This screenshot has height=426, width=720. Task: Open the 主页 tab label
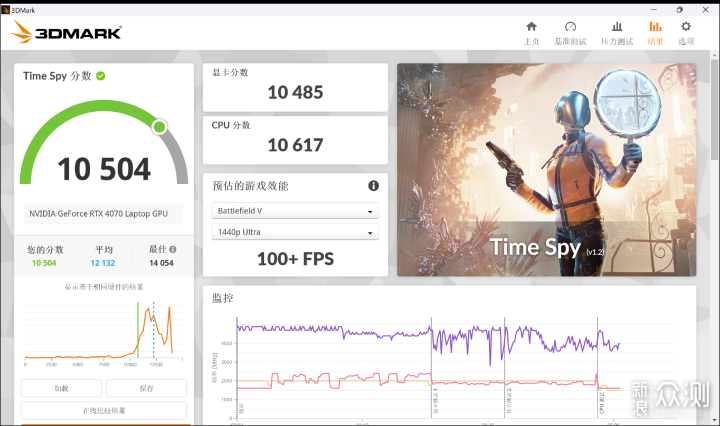tap(531, 41)
